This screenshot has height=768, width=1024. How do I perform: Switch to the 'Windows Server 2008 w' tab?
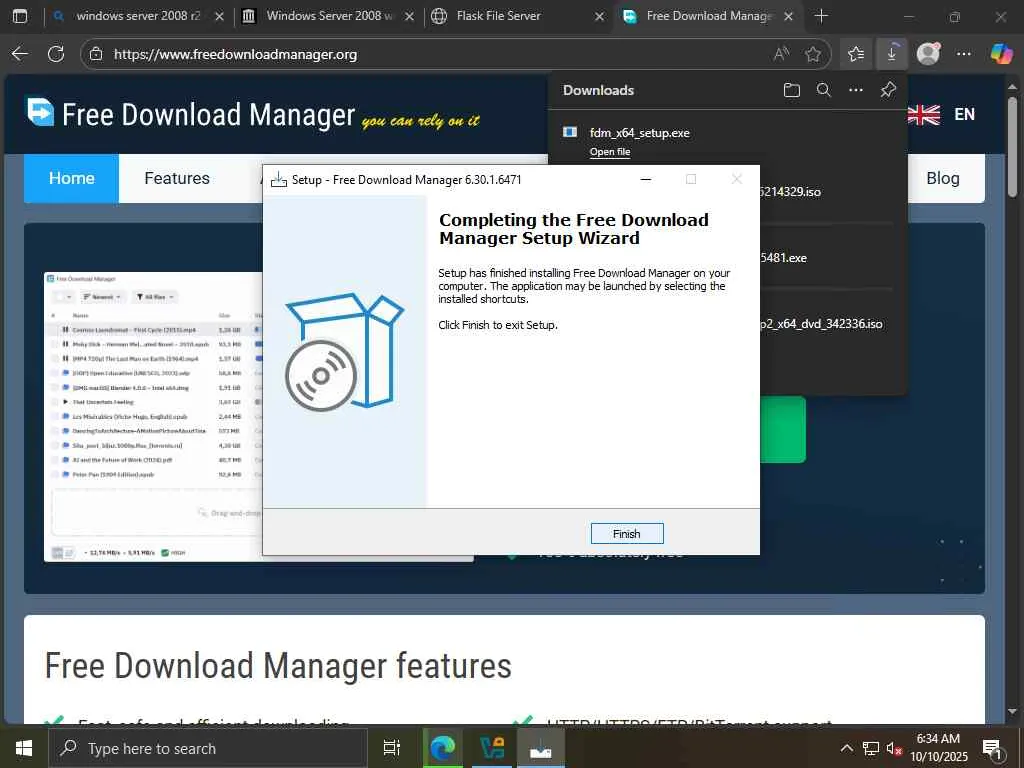330,16
